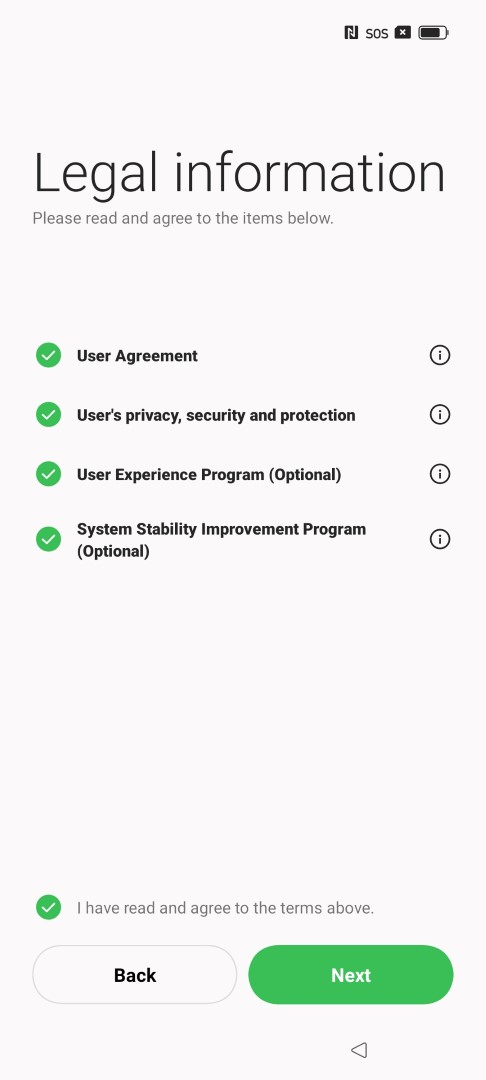
Task: Untick the read and agree checkbox
Action: click(x=48, y=908)
